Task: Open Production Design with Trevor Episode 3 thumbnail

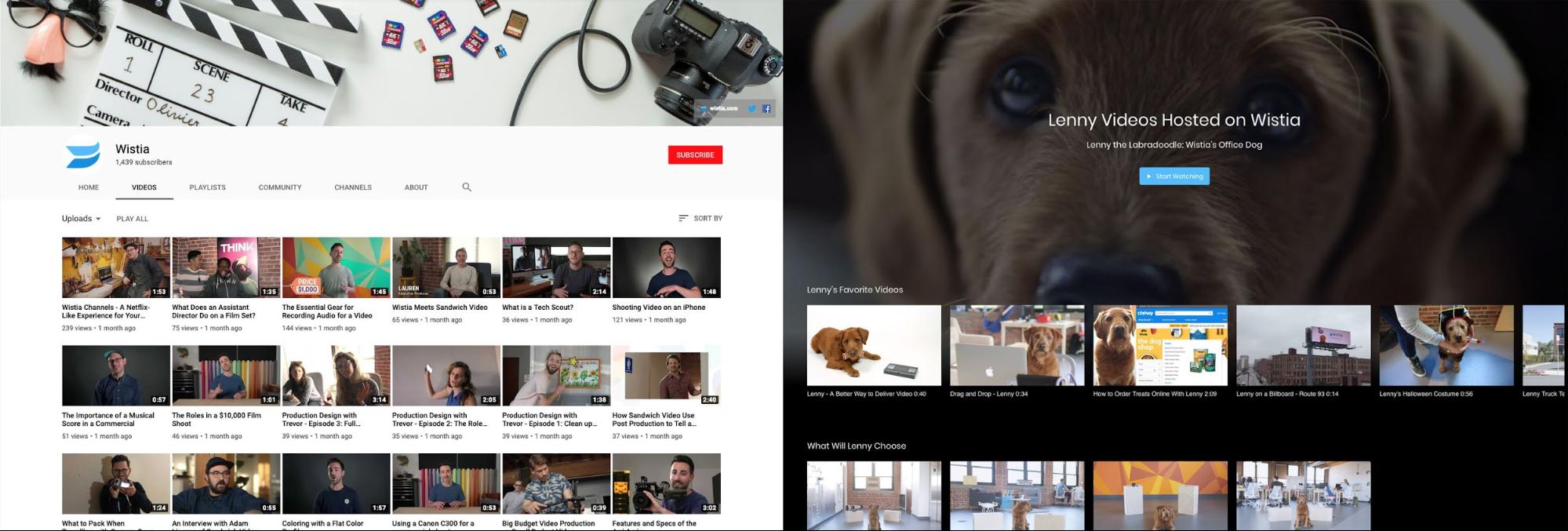Action: click(x=337, y=376)
